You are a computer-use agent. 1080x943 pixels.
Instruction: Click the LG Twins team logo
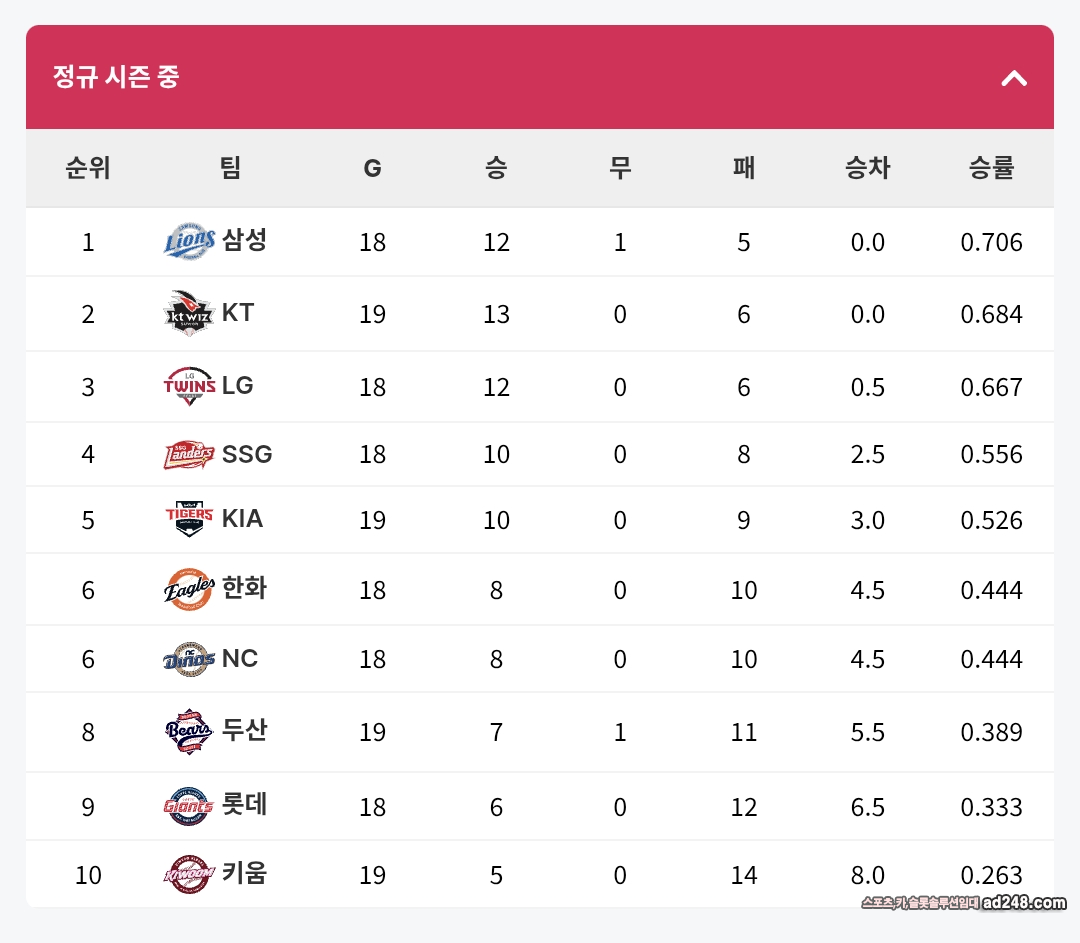189,387
